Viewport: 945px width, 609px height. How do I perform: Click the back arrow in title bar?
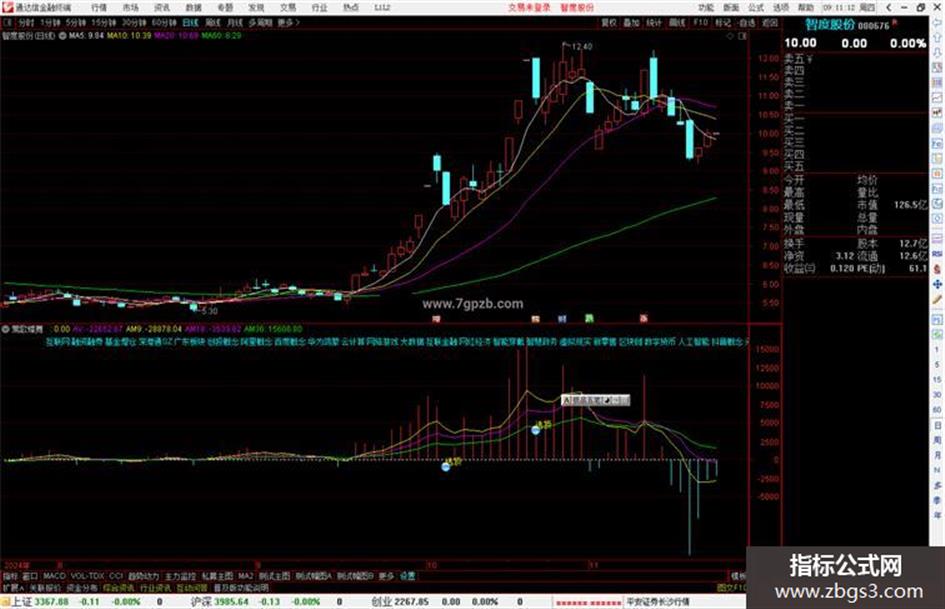coord(888,7)
